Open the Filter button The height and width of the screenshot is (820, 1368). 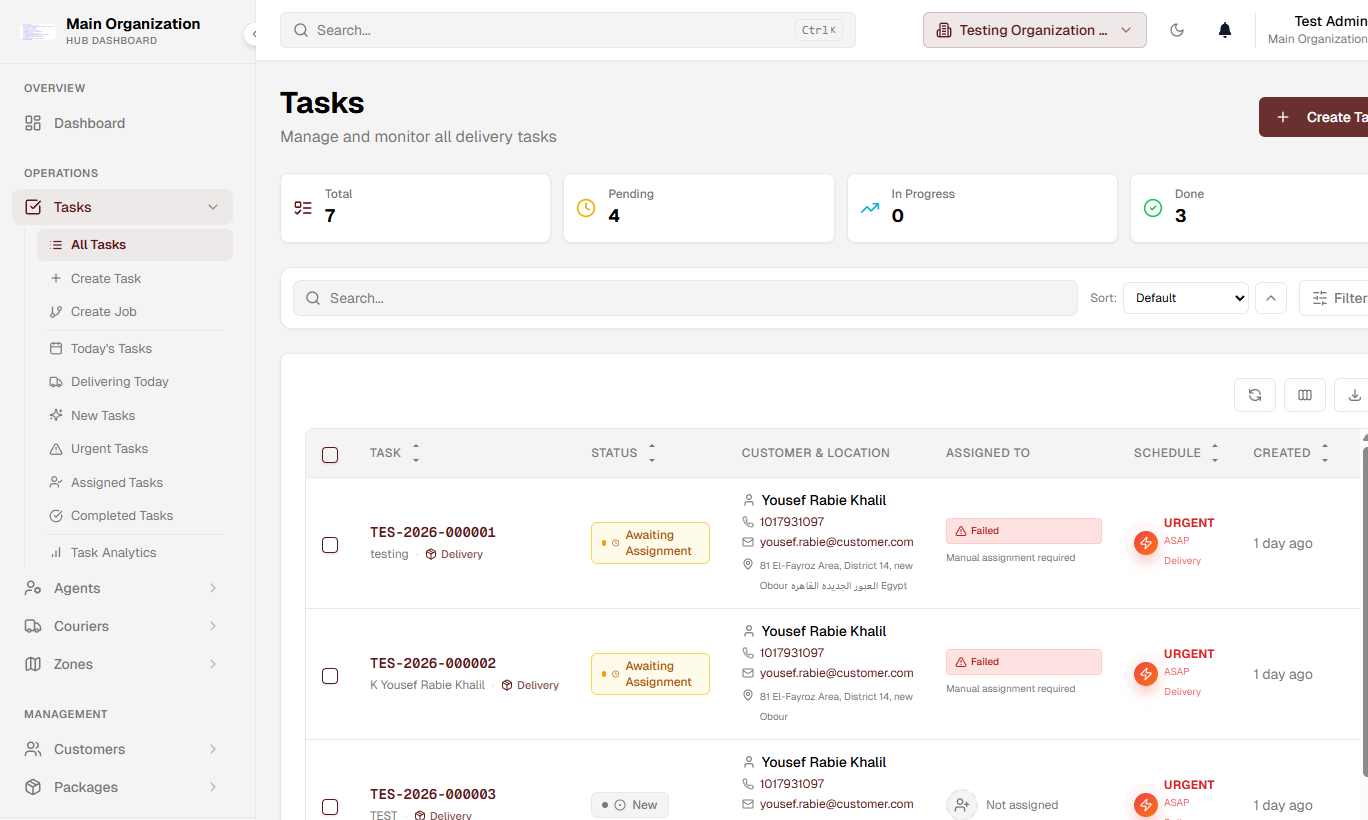[1334, 298]
